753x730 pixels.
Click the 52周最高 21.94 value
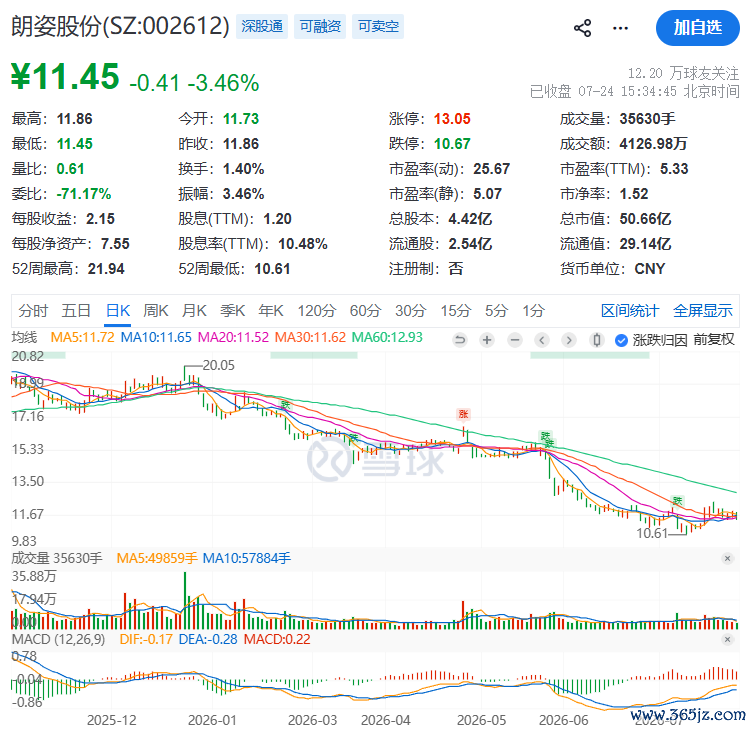106,268
